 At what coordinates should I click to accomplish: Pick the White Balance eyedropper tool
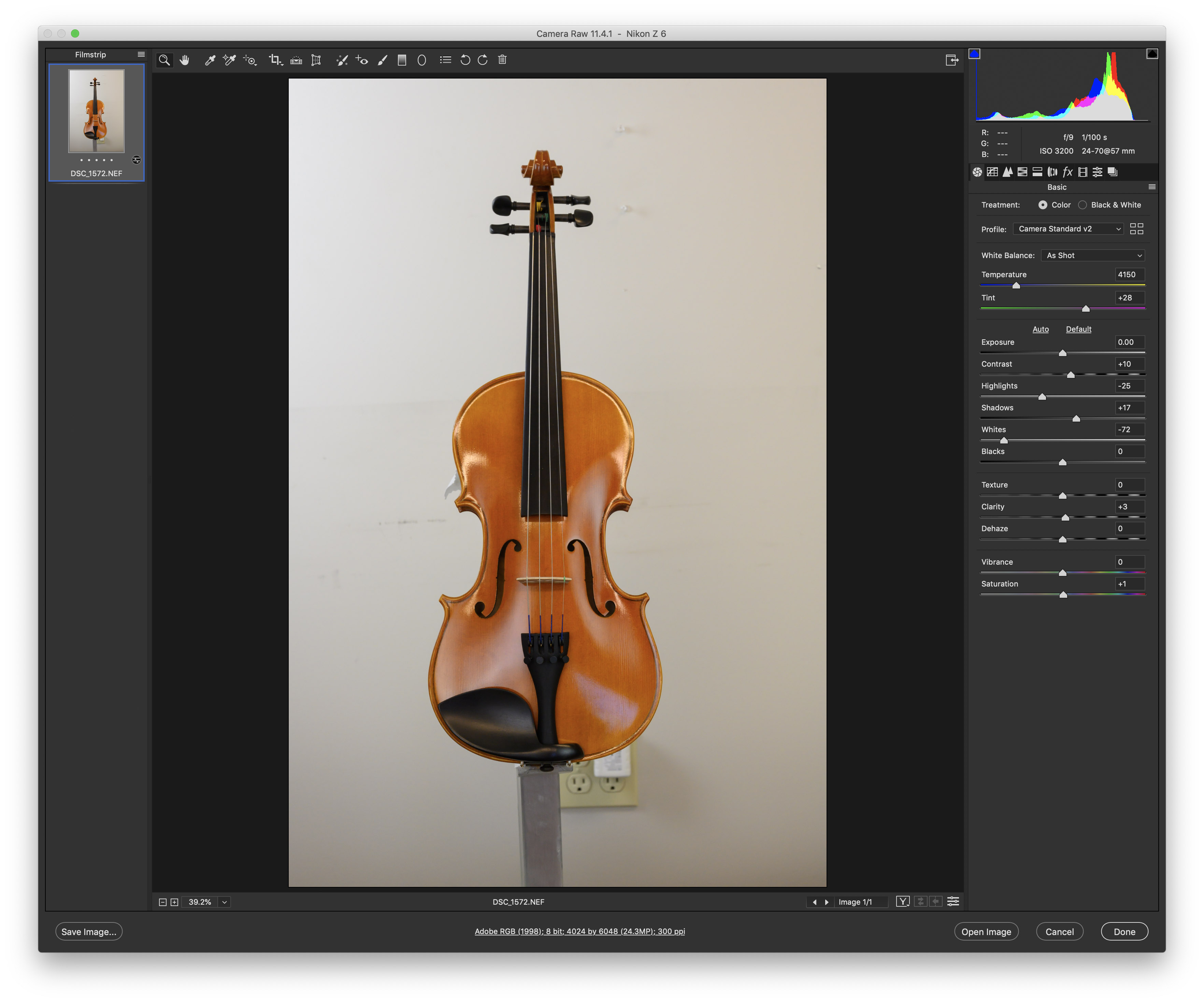[x=210, y=60]
